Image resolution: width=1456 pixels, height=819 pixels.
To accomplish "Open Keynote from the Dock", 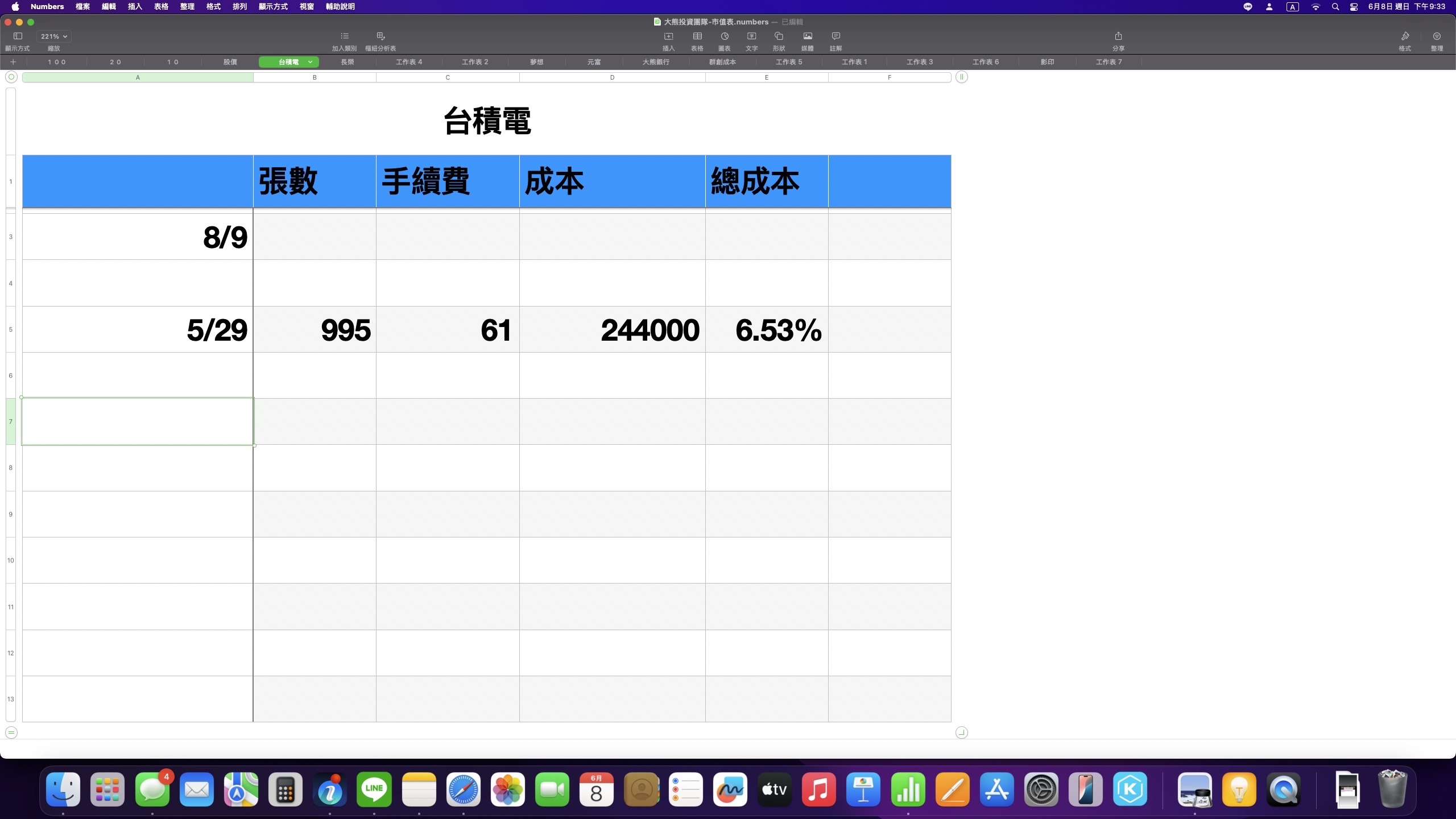I will click(863, 789).
